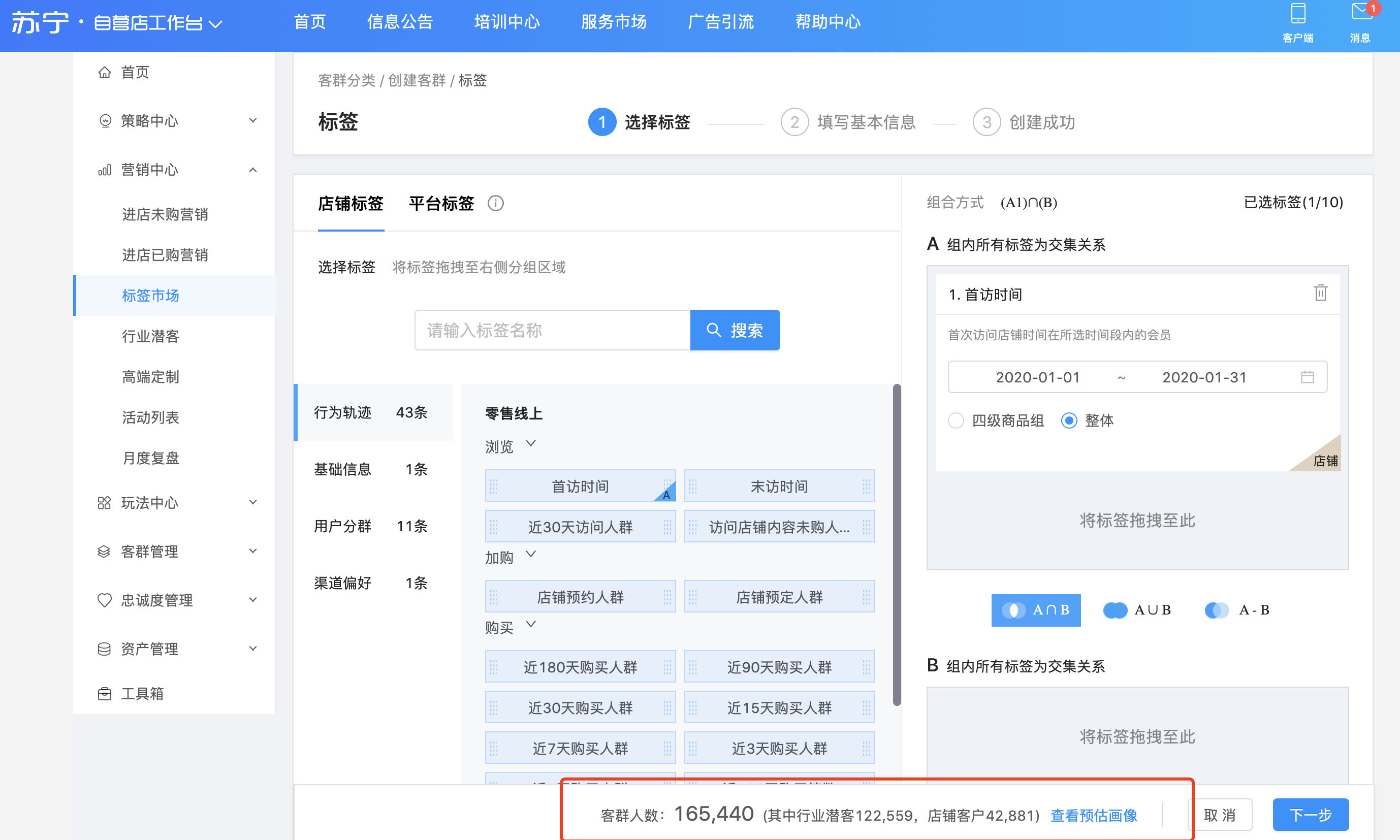Image resolution: width=1400 pixels, height=840 pixels.
Task: Select 渠道偏好 category
Action: [x=373, y=583]
